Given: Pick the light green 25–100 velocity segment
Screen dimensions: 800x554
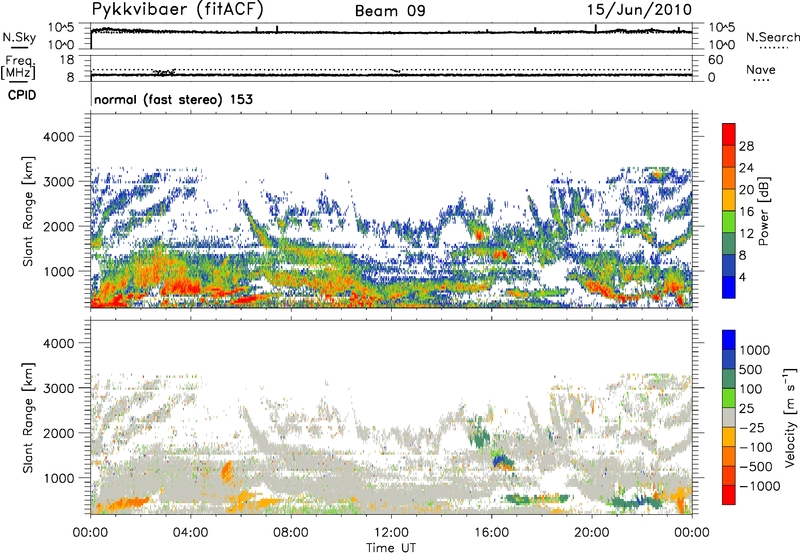Looking at the screenshot, I should point(729,398).
